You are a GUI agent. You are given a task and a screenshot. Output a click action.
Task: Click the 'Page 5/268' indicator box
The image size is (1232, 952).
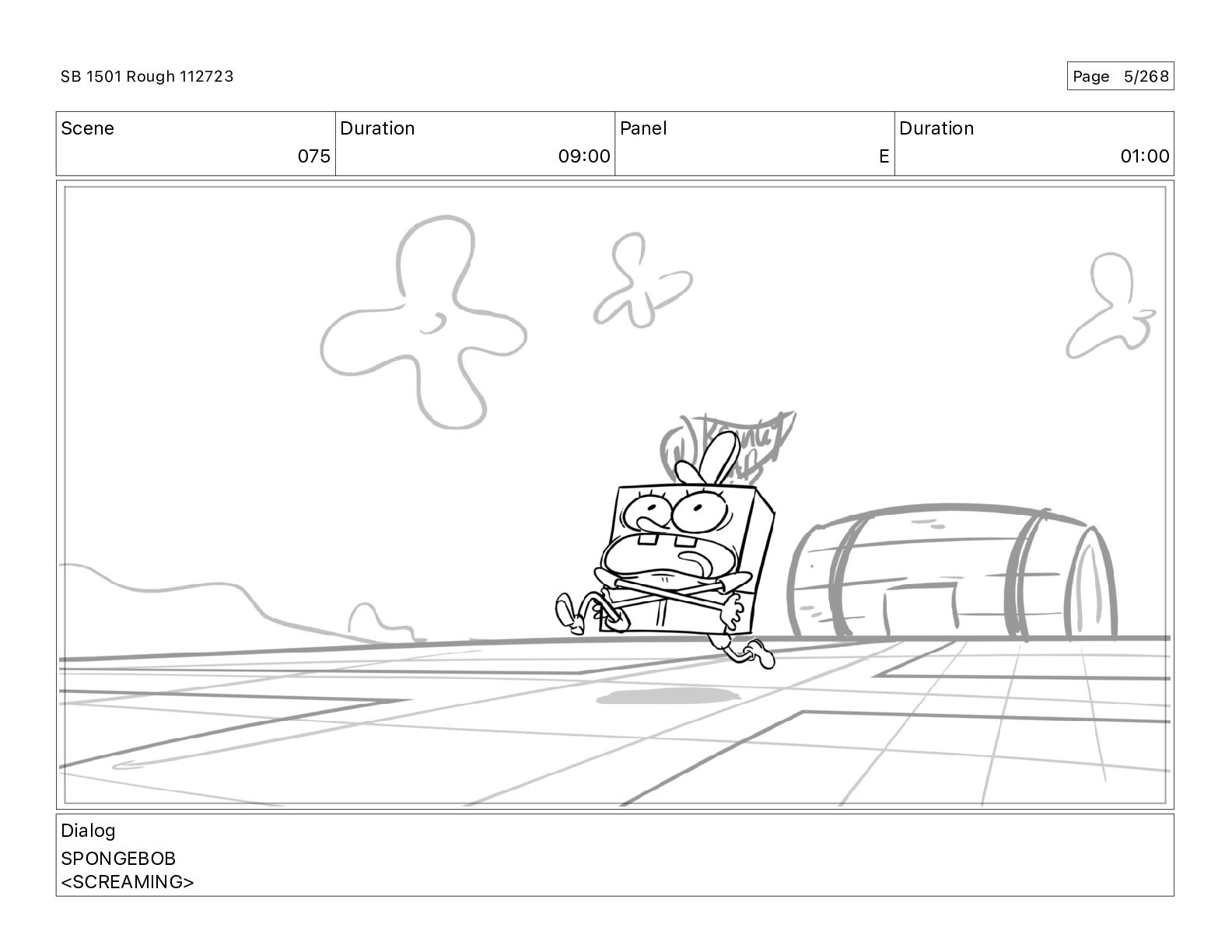(x=1120, y=76)
